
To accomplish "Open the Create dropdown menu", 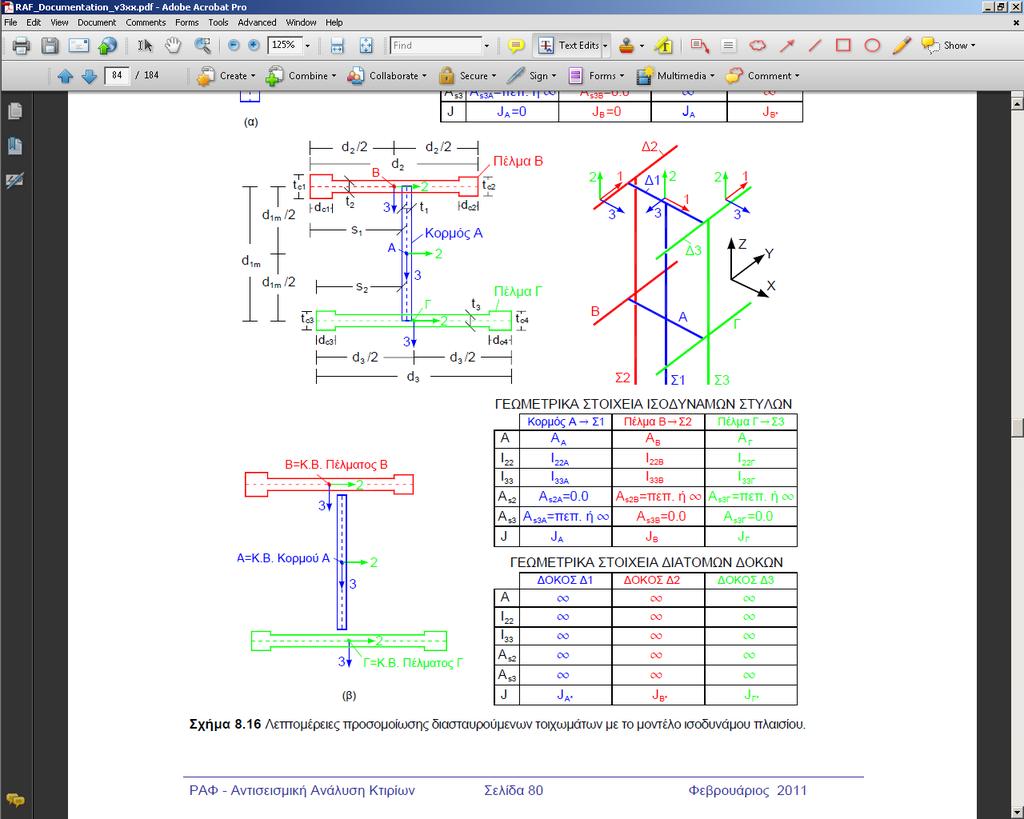I will [x=226, y=76].
